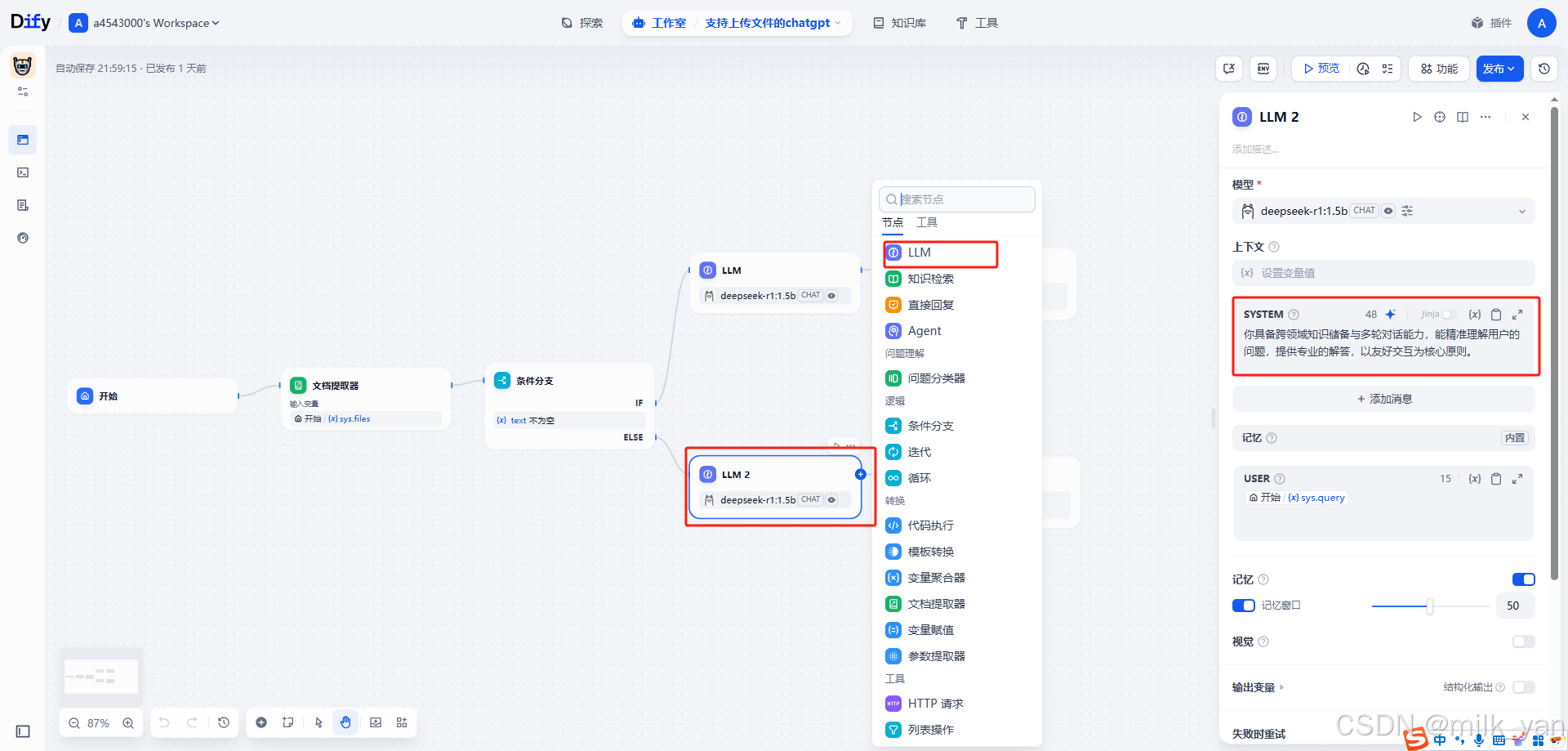Click the 功能 features button
The image size is (1568, 751).
pos(1439,69)
